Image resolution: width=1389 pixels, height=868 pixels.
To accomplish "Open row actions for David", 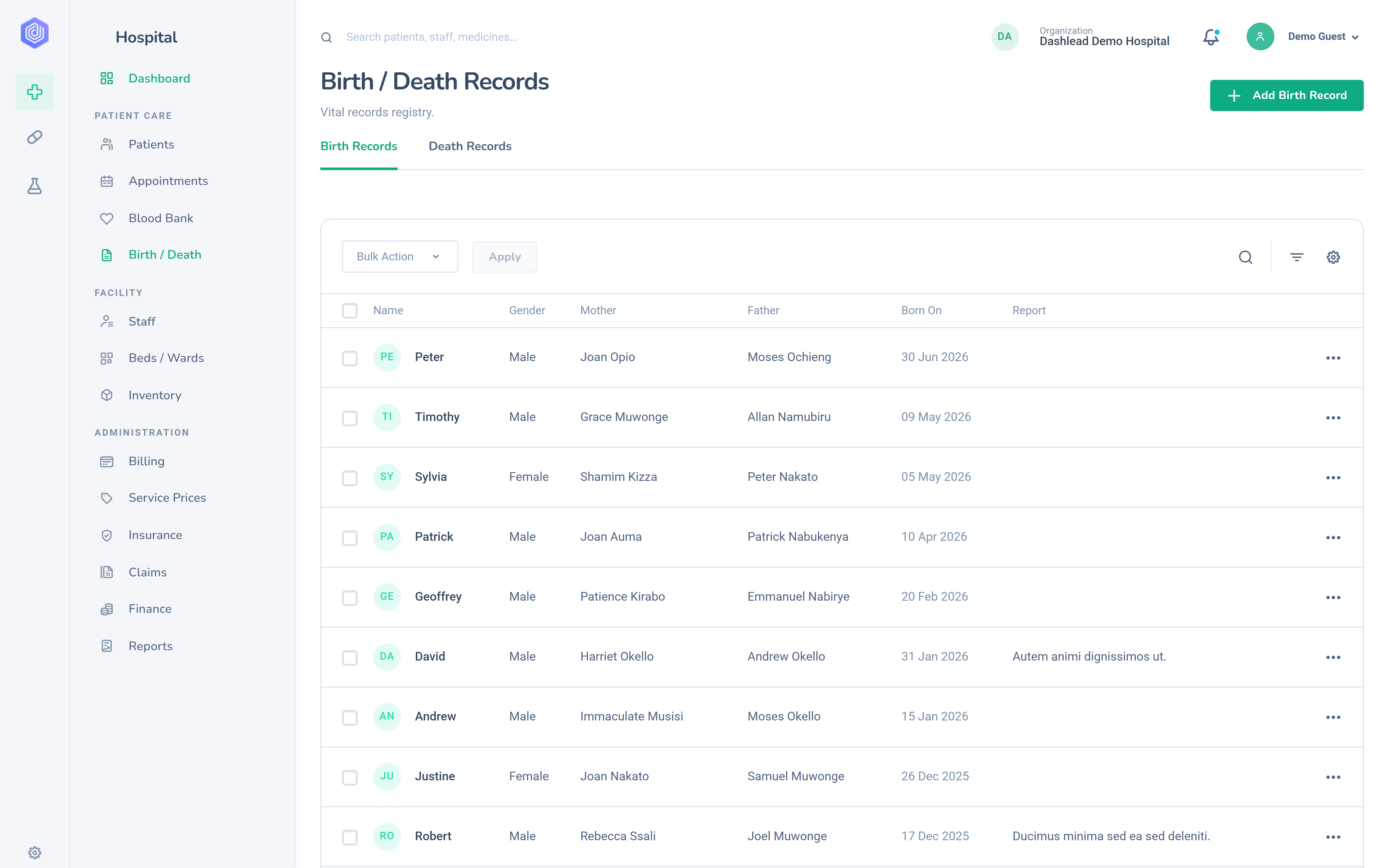I will [1333, 657].
